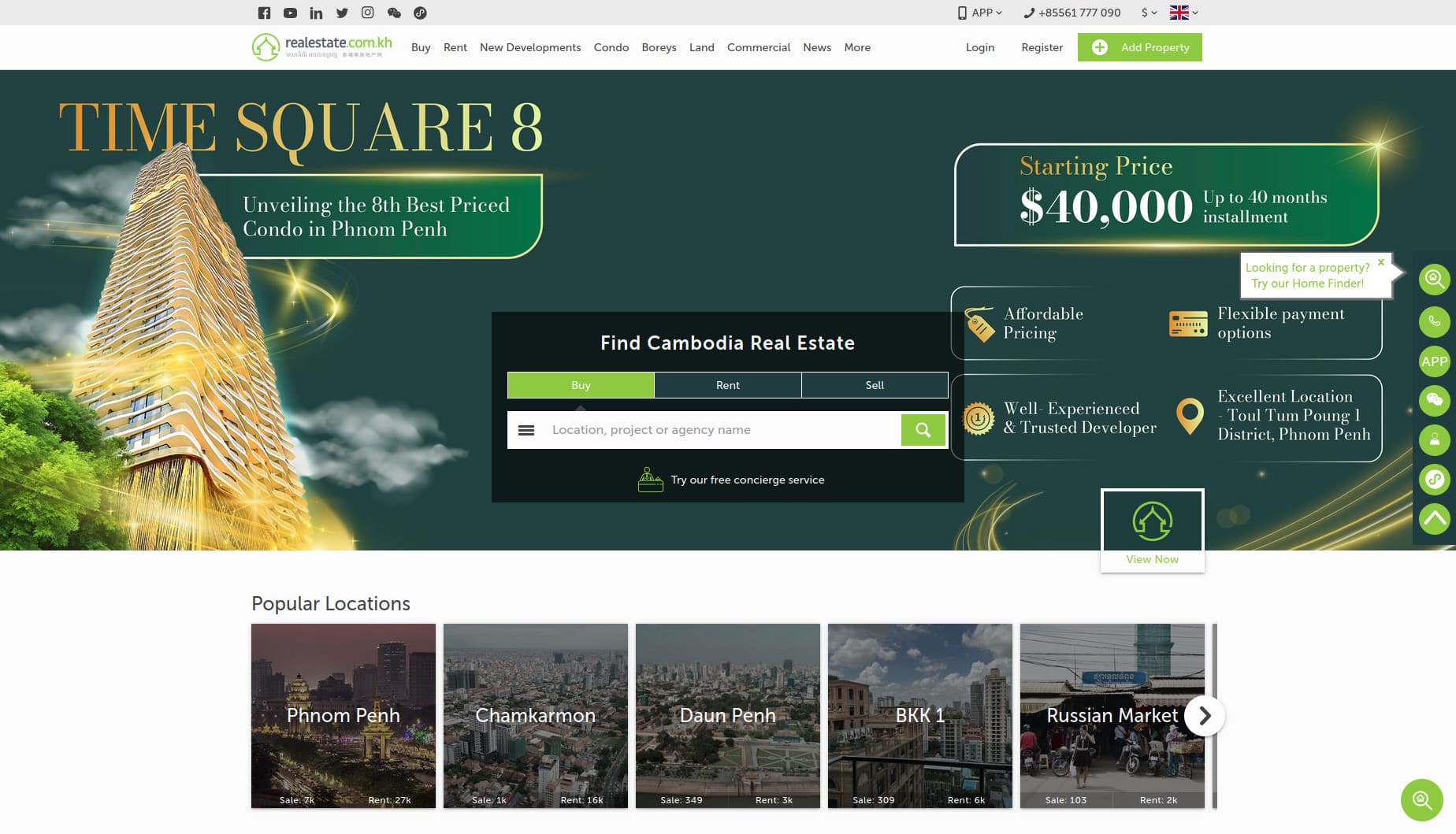This screenshot has width=1456, height=834.
Task: Click the phone call icon in right sidebar
Action: [x=1435, y=322]
